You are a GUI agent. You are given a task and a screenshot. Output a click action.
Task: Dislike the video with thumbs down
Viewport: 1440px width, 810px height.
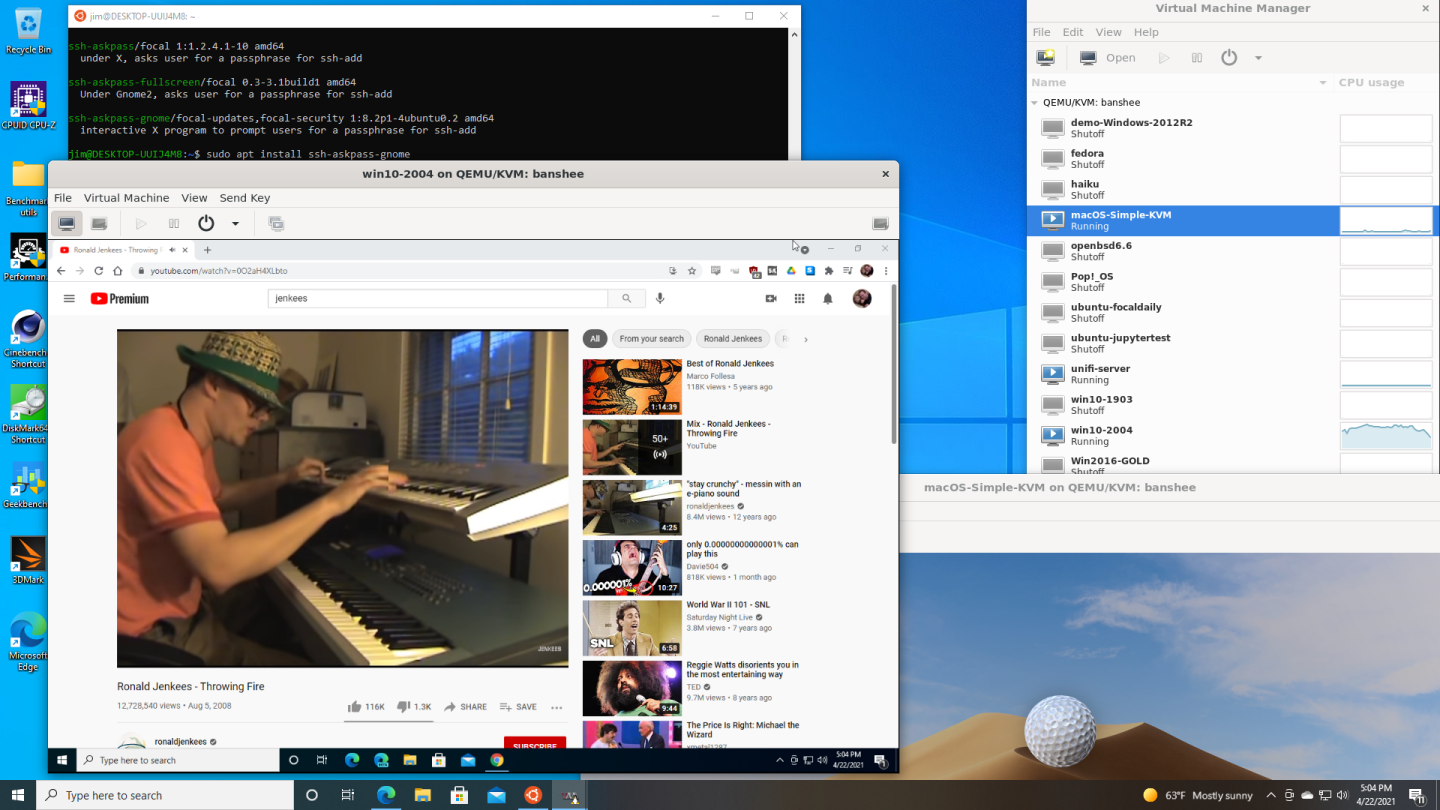[404, 706]
